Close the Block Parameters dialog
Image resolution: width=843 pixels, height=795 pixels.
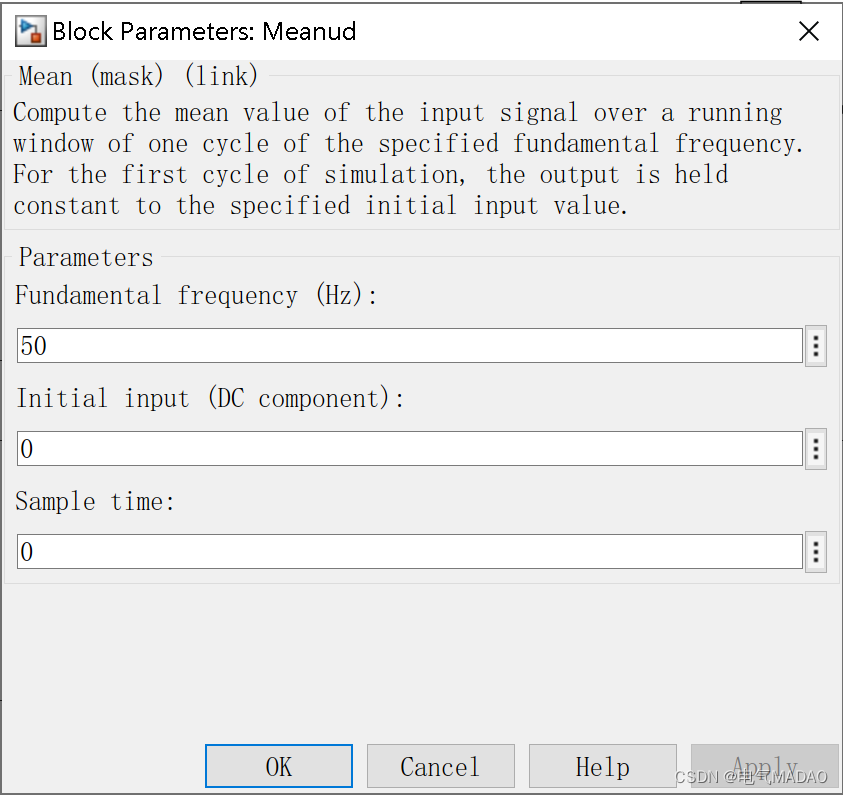coord(808,31)
